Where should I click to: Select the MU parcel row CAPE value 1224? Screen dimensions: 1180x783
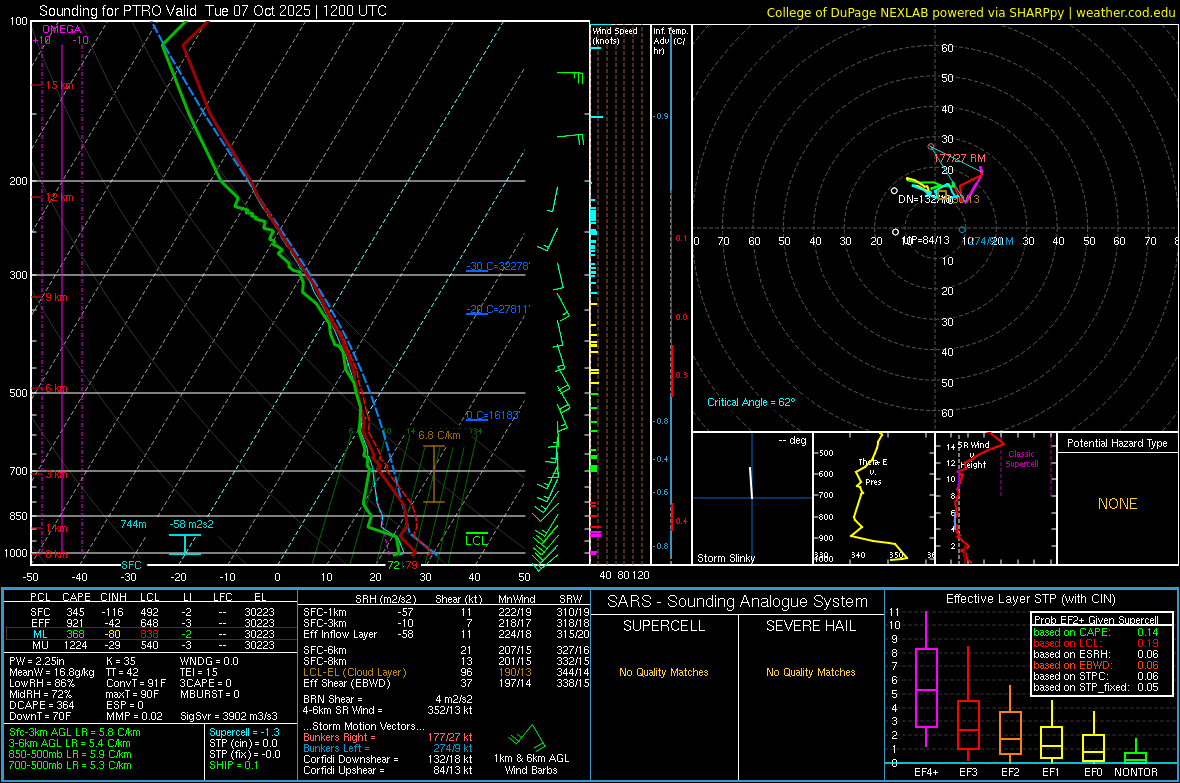coord(75,644)
